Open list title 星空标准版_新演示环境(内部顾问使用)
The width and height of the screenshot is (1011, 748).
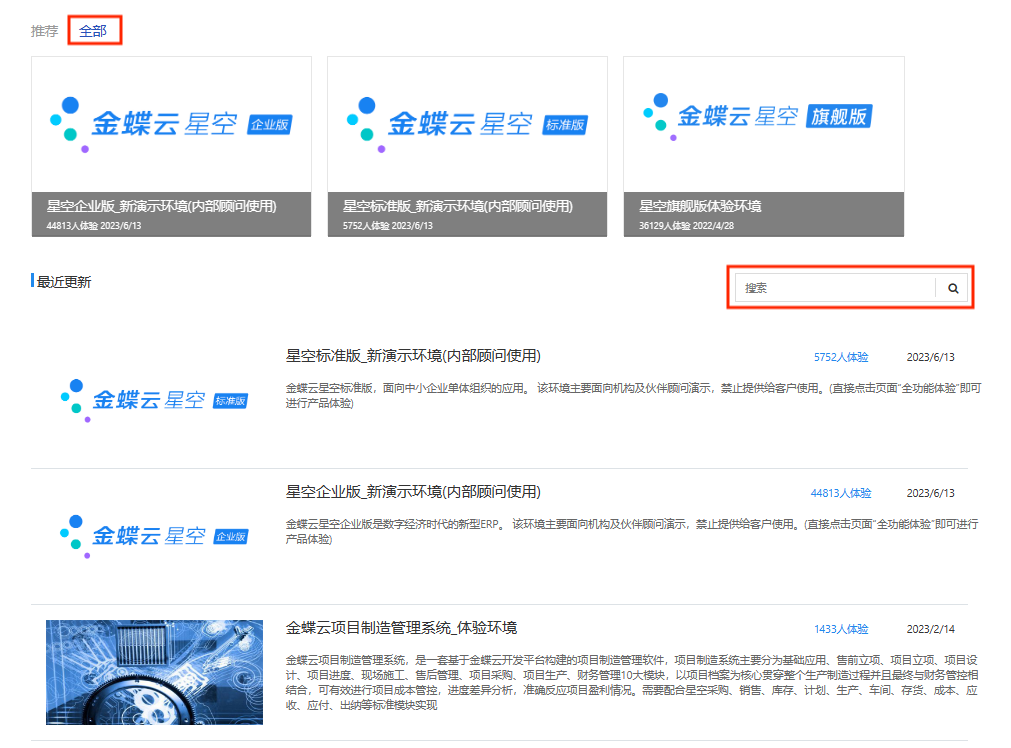click(413, 356)
